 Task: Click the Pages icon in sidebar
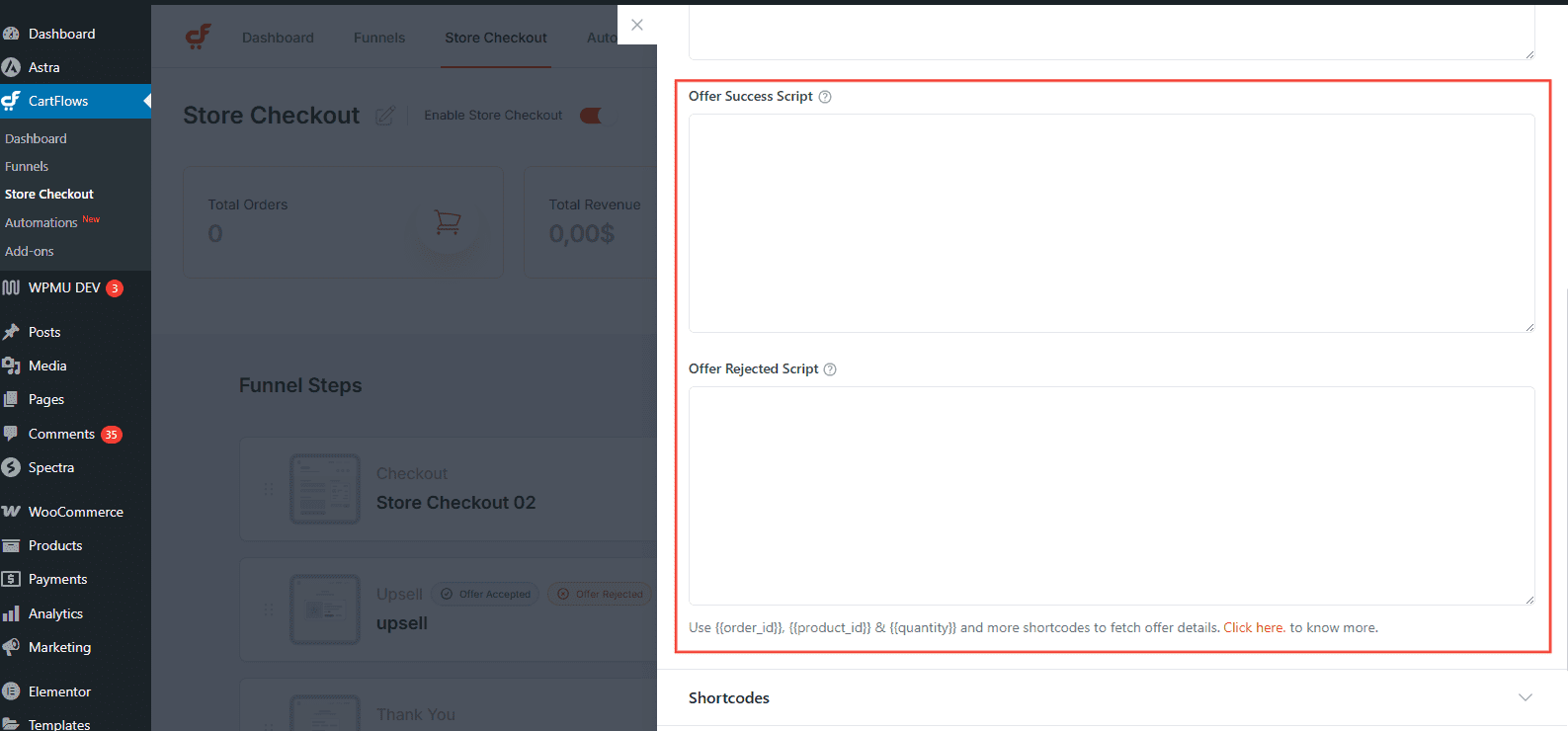point(11,399)
